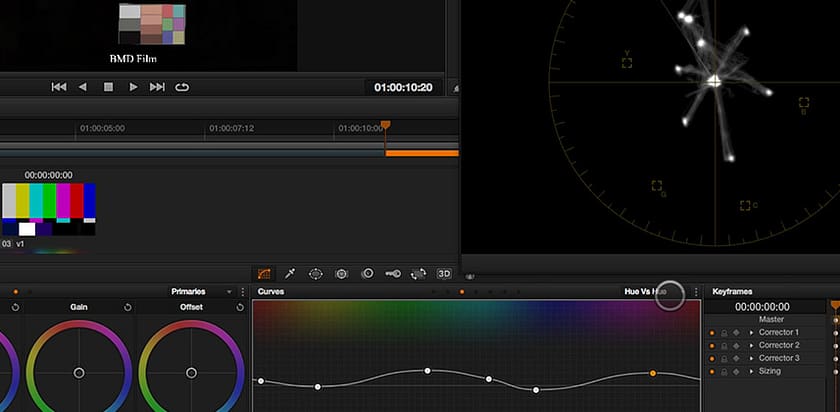Lock the Corrector 3 keyframe track

pyautogui.click(x=724, y=358)
